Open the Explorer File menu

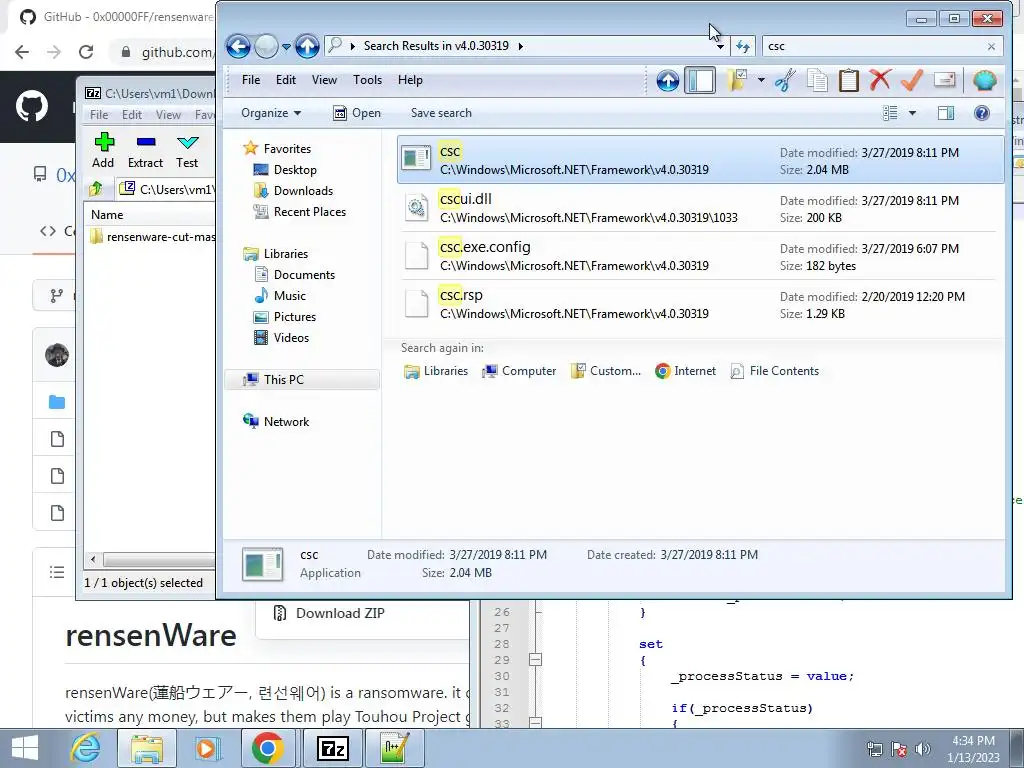(251, 80)
